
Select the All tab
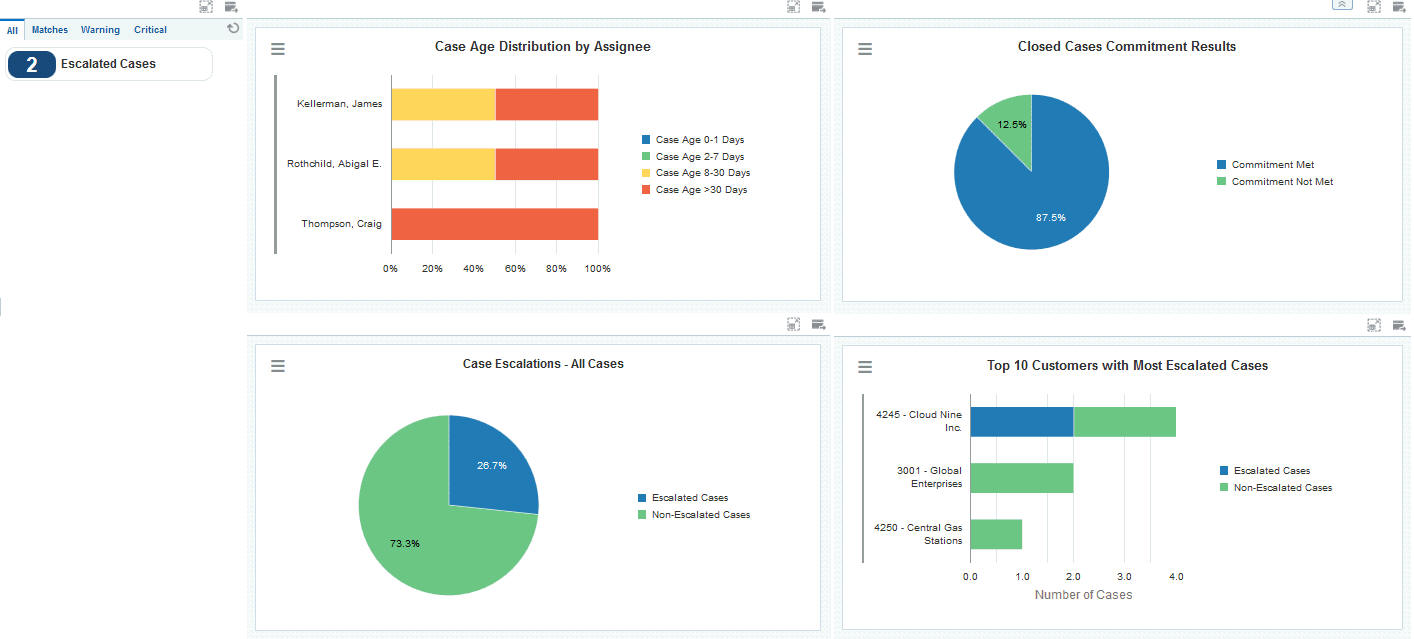pyautogui.click(x=13, y=30)
